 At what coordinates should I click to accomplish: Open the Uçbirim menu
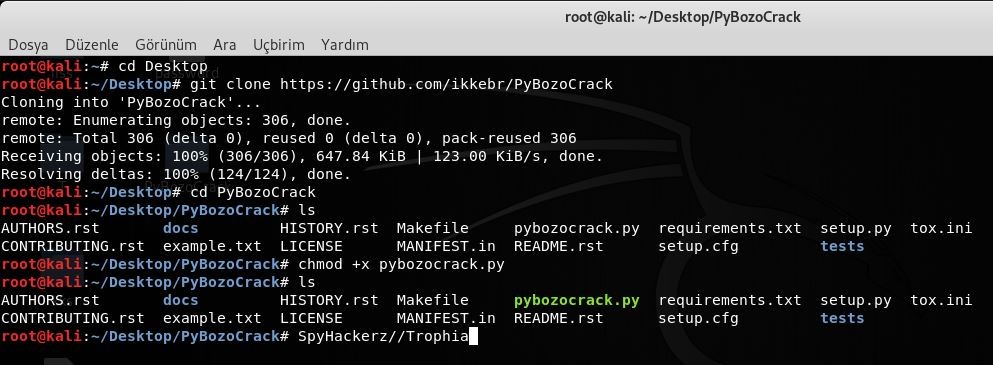279,45
